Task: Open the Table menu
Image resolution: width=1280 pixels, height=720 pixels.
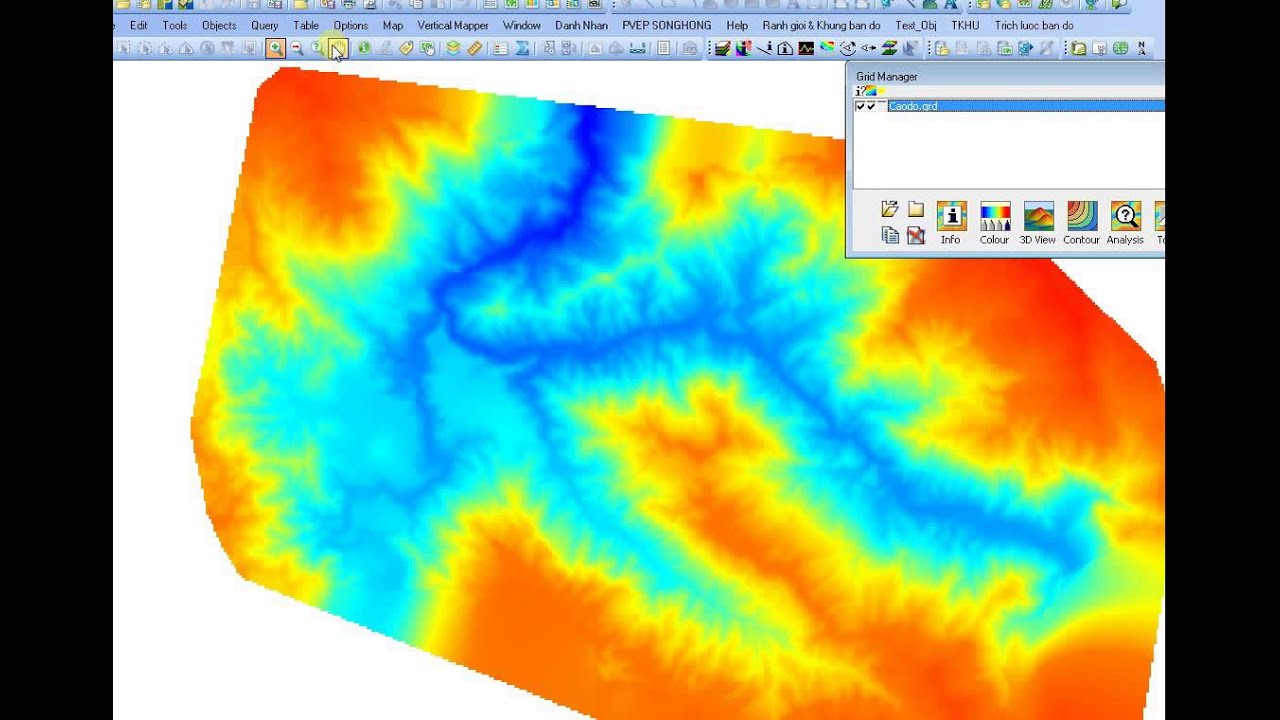Action: (x=306, y=25)
